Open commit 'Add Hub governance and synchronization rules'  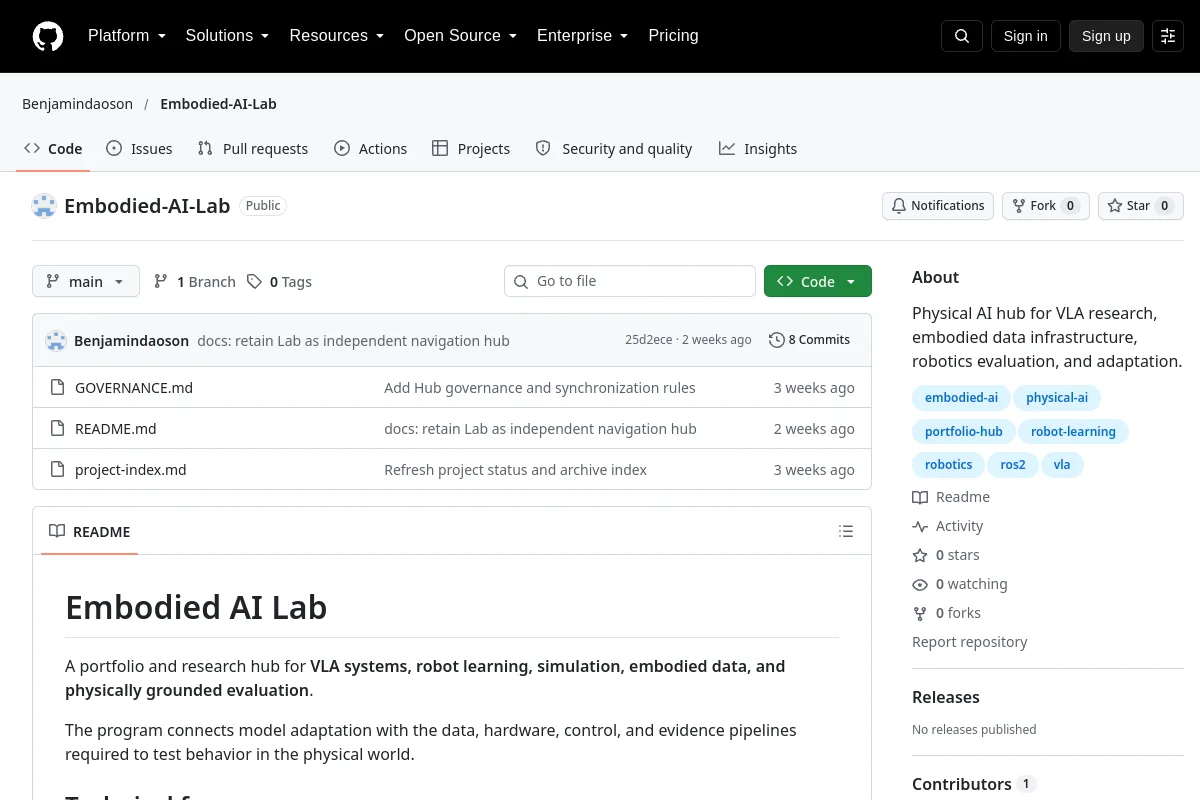(x=540, y=388)
